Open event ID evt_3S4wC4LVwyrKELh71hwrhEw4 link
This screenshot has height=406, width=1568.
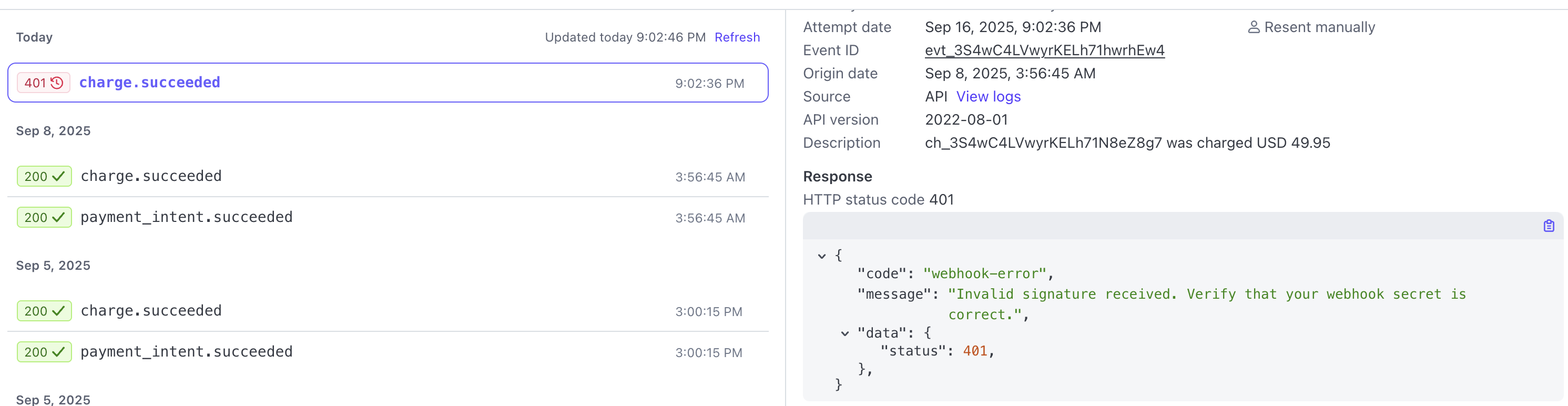(1044, 50)
